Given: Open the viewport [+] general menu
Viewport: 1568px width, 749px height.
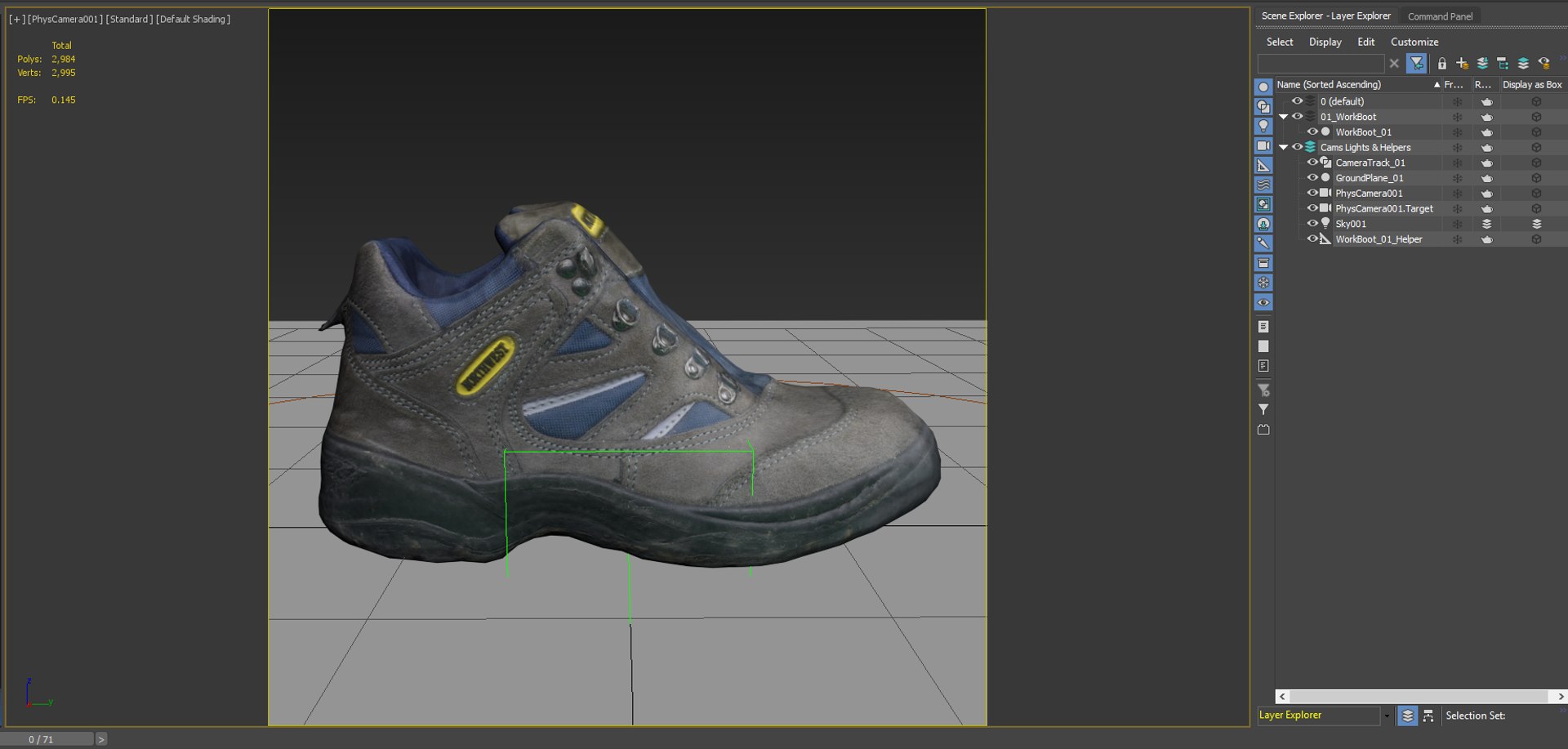Looking at the screenshot, I should 16,19.
